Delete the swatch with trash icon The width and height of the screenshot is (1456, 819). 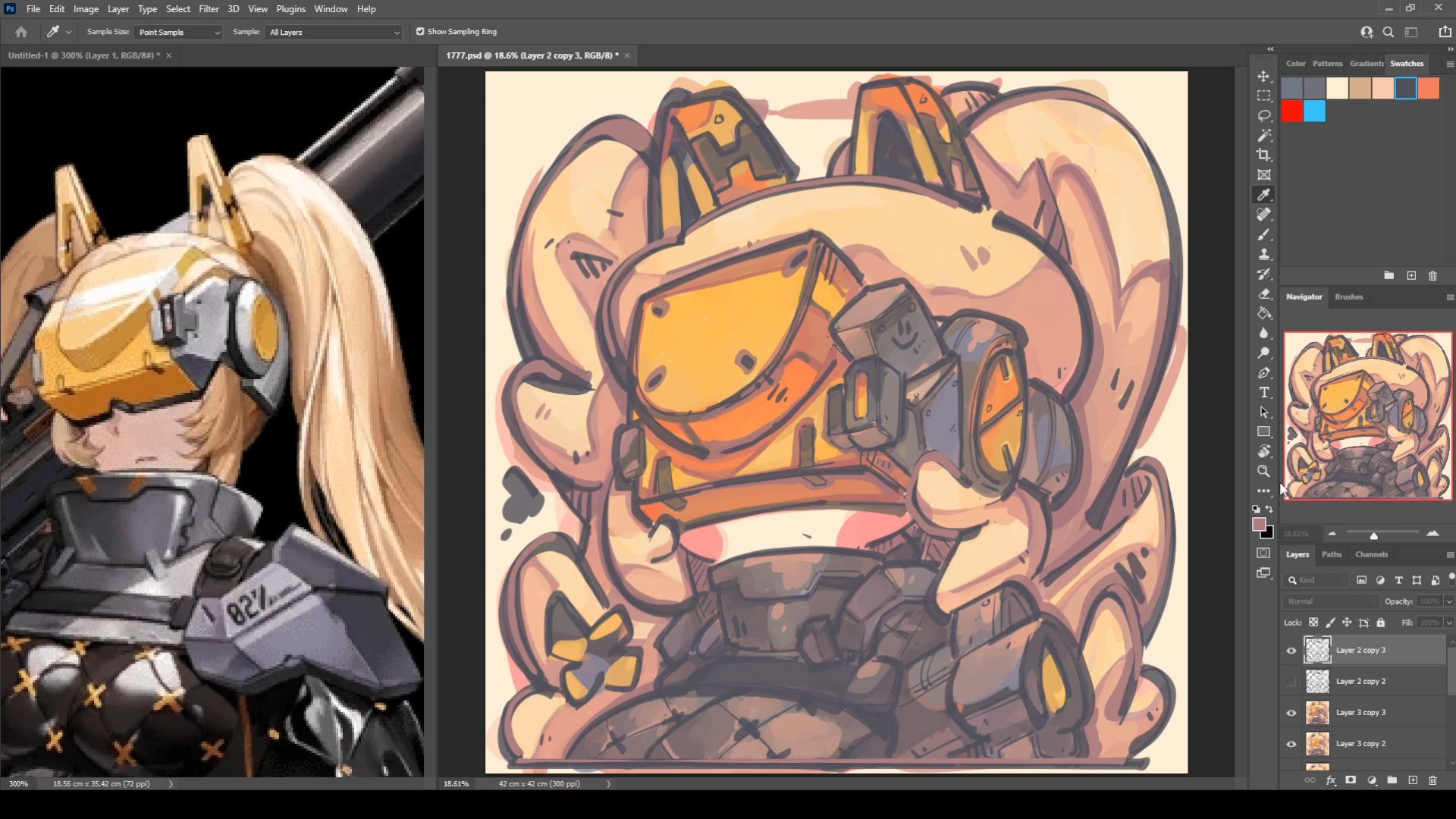coord(1432,276)
